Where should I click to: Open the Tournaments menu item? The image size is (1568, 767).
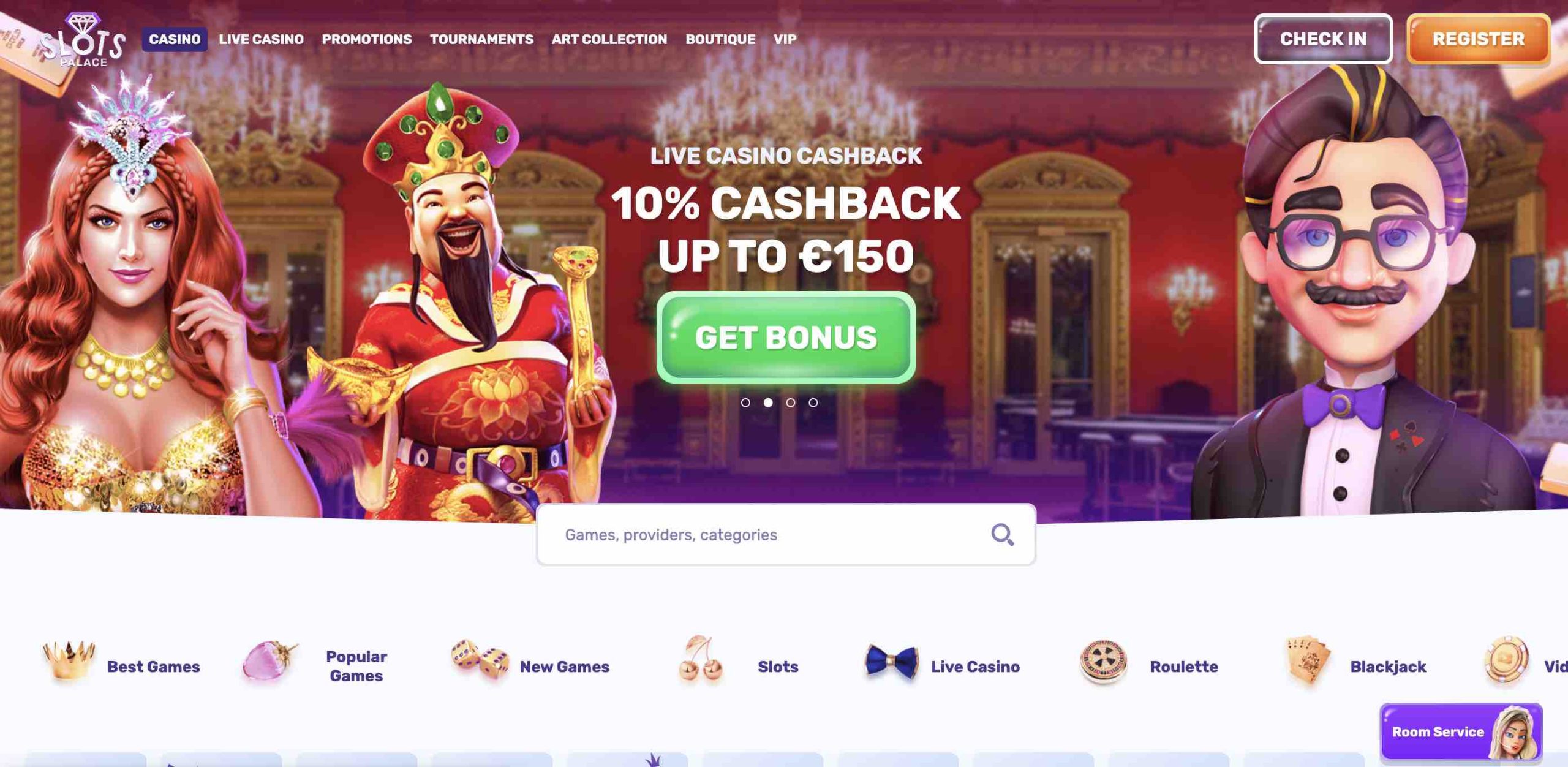point(481,39)
